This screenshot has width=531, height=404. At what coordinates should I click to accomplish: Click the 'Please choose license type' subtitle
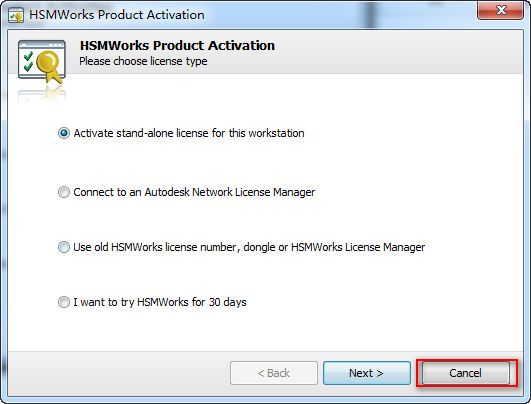click(x=143, y=61)
